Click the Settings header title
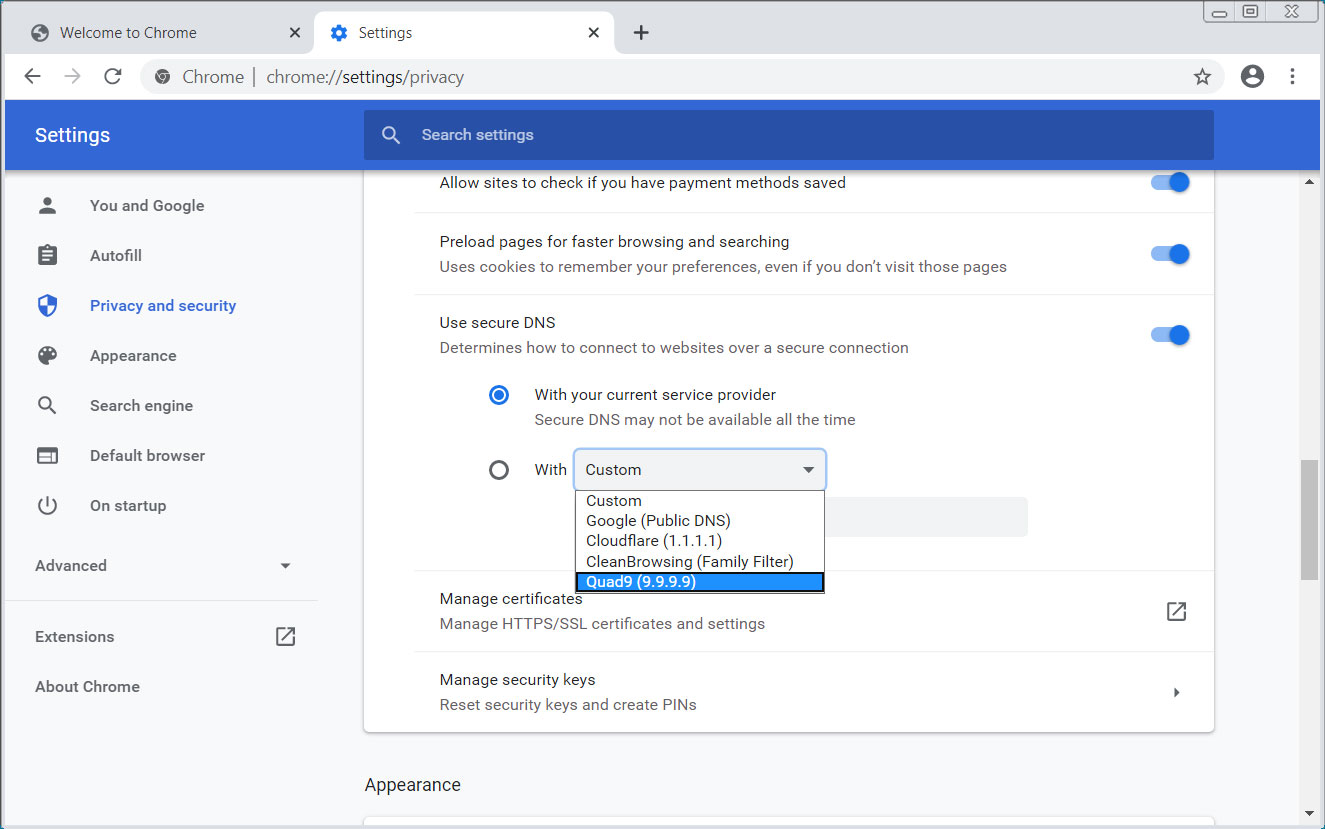1325x829 pixels. [x=72, y=135]
